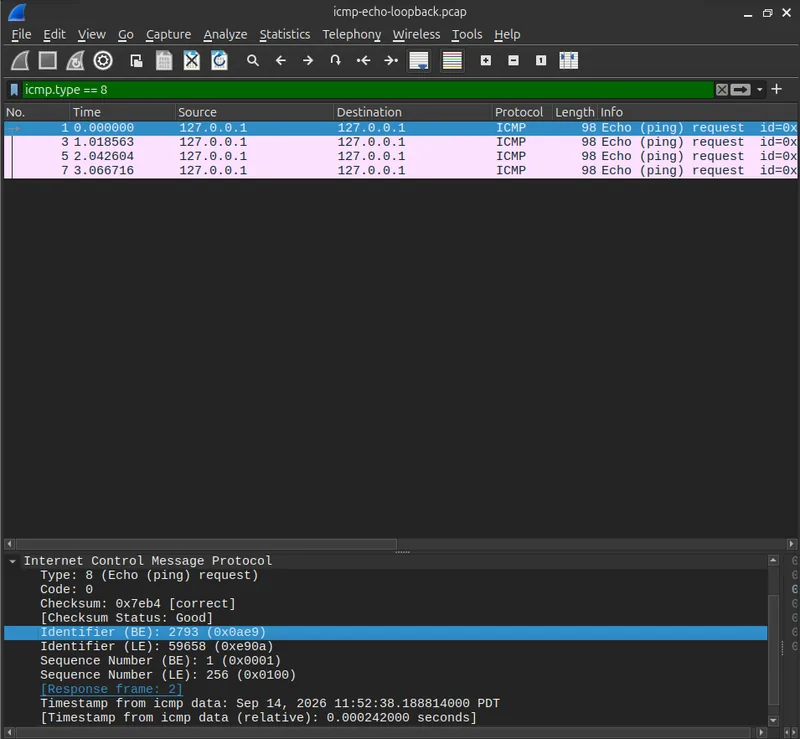Go back in packet history
This screenshot has height=739, width=800.
(281, 61)
